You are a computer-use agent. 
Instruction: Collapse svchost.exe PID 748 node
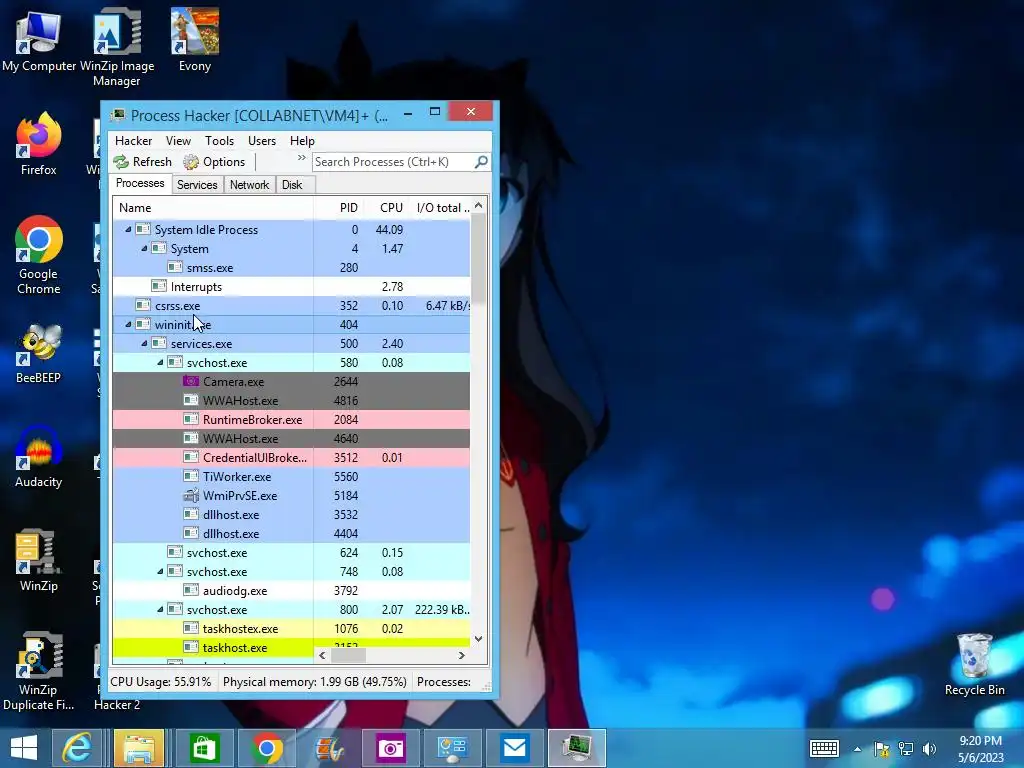[160, 571]
